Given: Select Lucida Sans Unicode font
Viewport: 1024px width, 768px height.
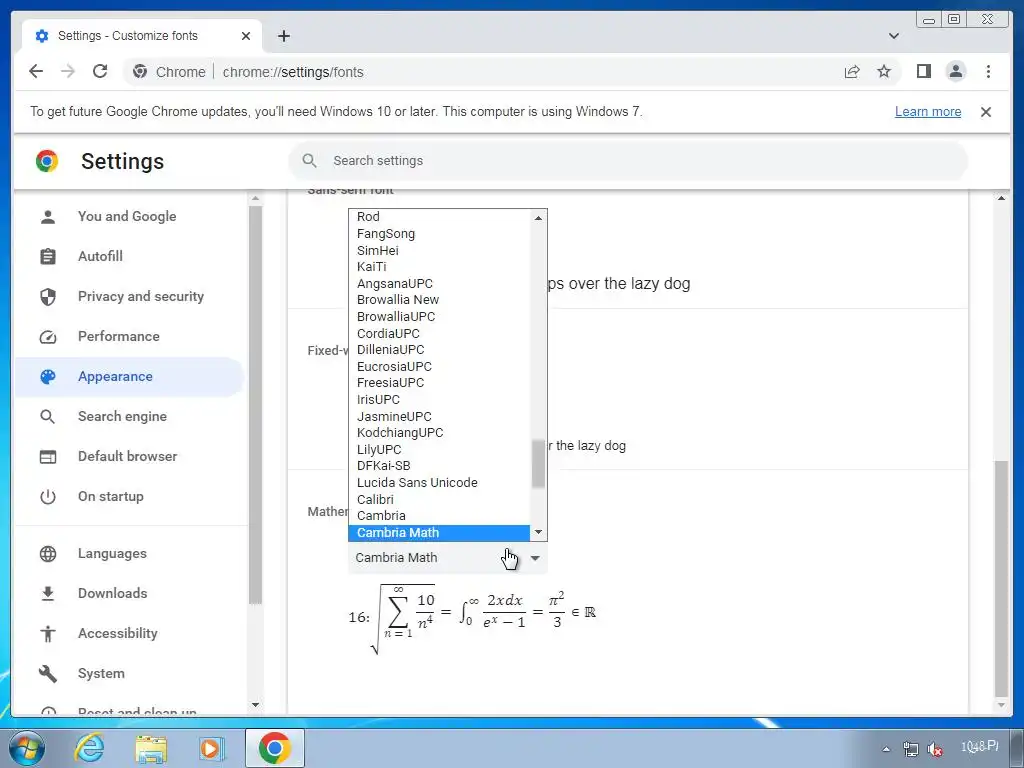Looking at the screenshot, I should pos(440,483).
